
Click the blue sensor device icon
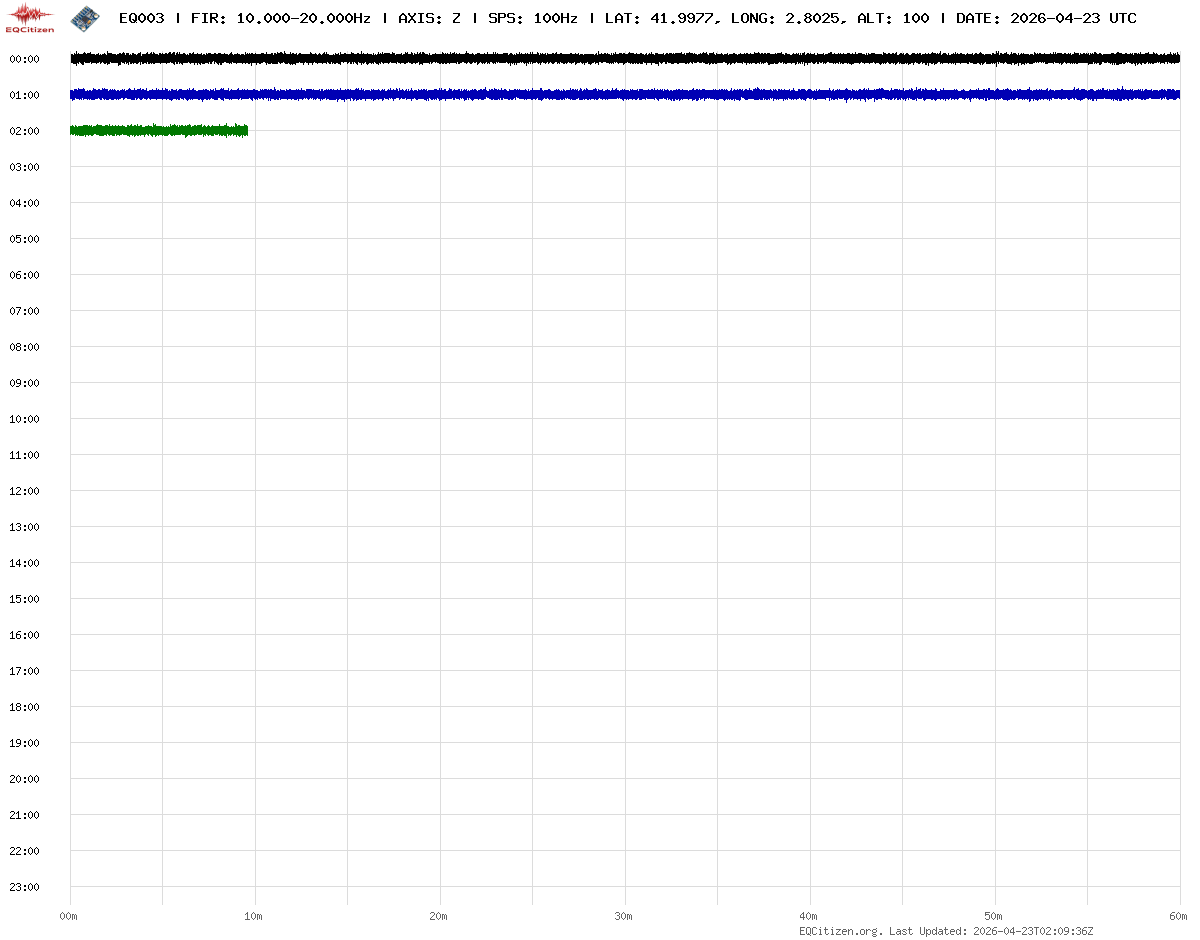tap(85, 17)
